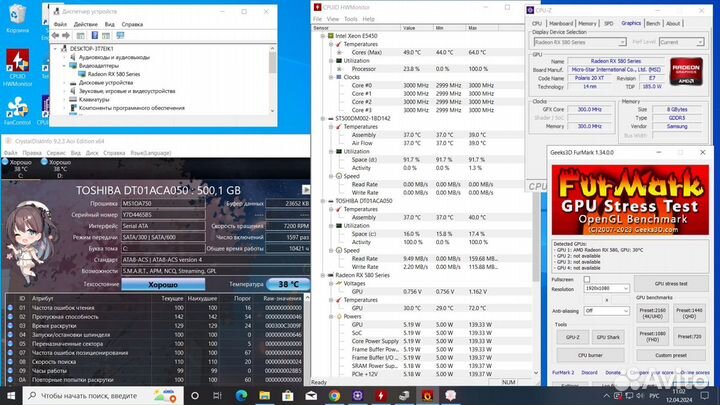Open Google Chrome from taskbar
This screenshot has width=720, height=405.
pos(334,395)
